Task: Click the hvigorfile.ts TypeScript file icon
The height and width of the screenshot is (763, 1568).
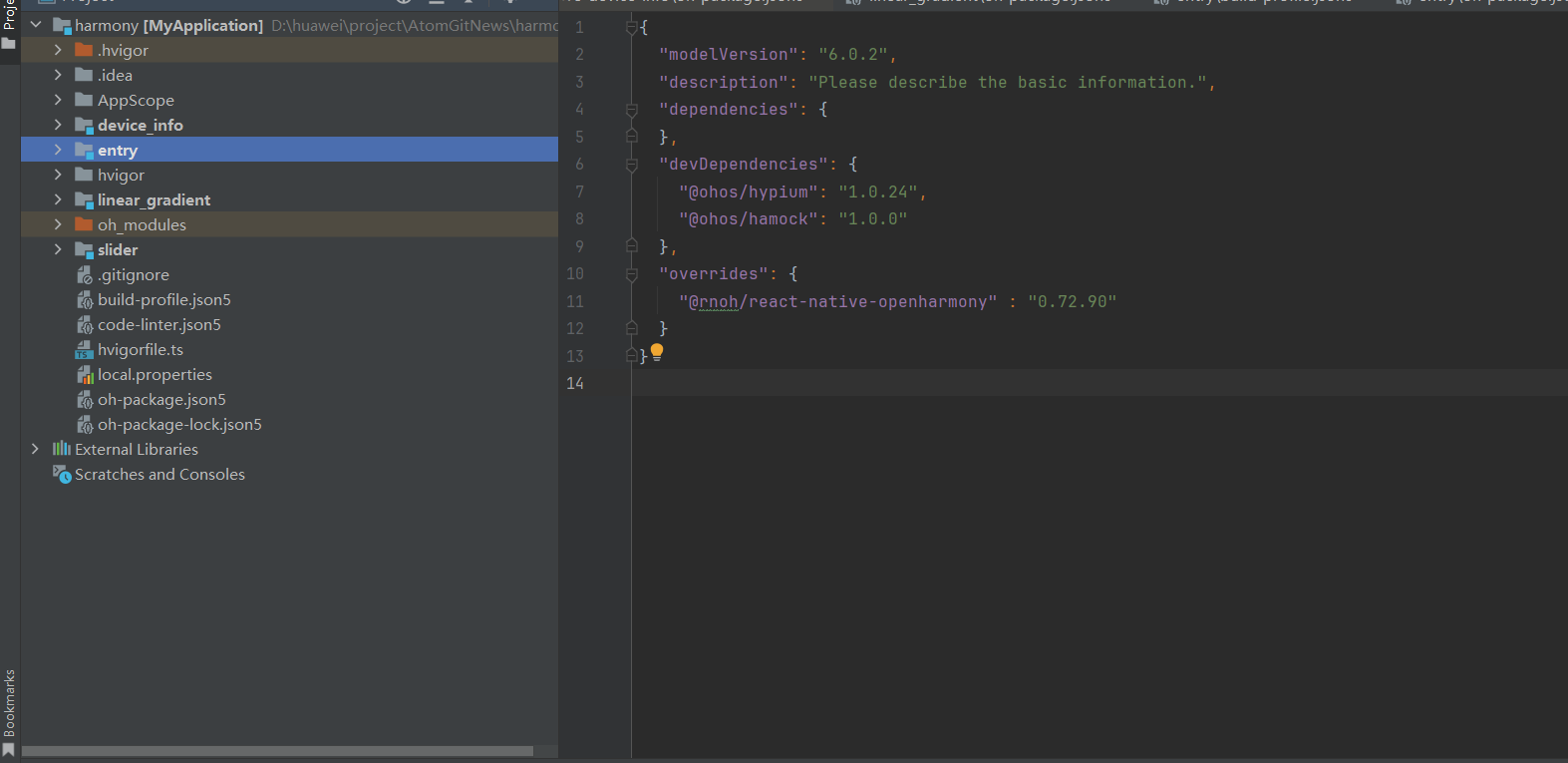Action: tap(85, 349)
